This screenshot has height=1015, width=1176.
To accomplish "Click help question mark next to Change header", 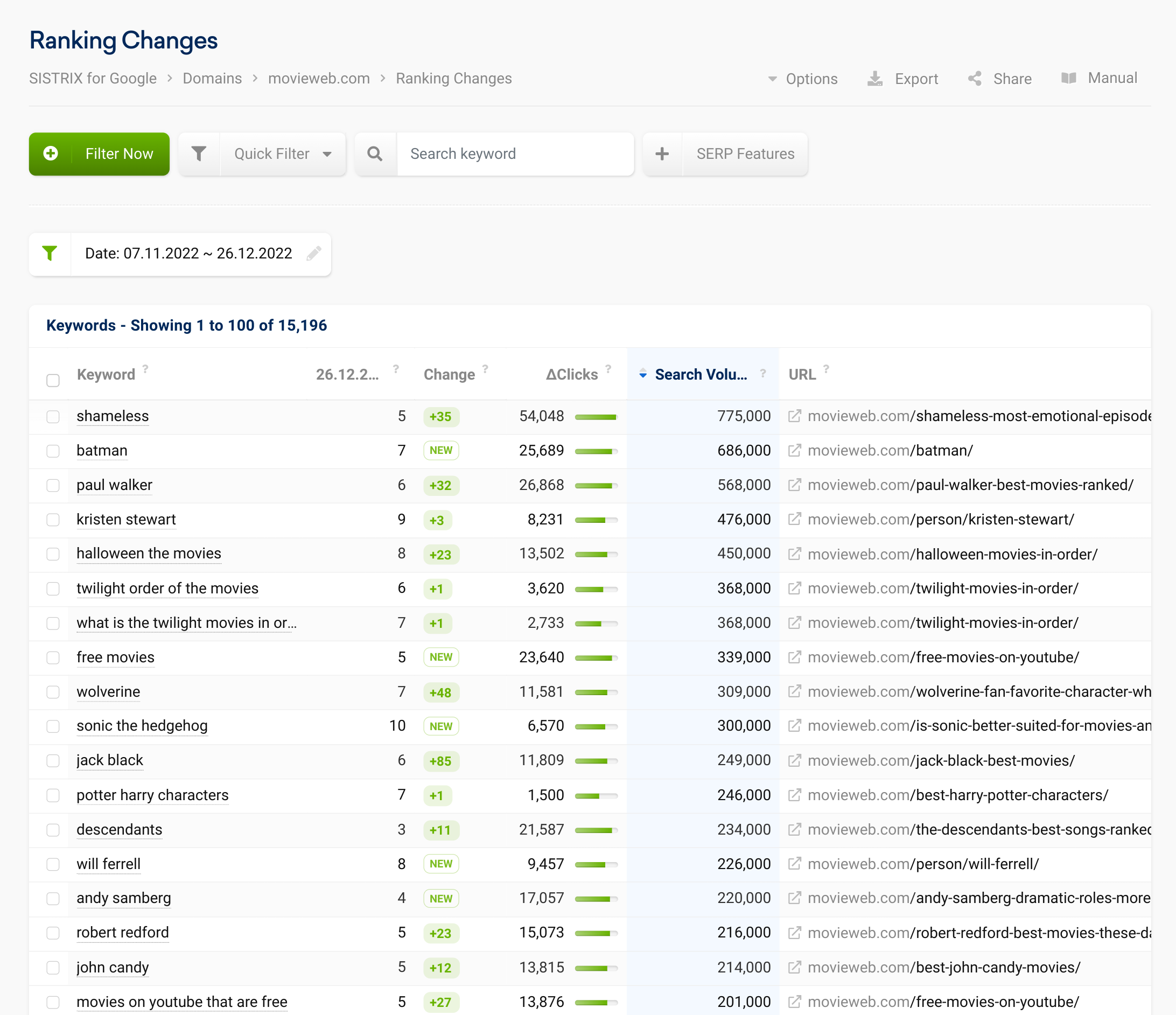I will tap(485, 369).
